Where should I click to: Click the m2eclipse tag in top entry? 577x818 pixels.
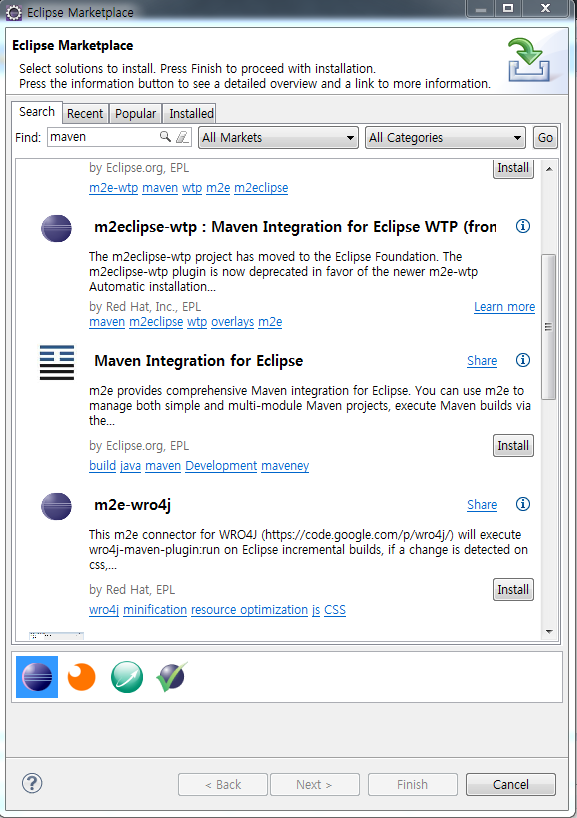tap(261, 188)
